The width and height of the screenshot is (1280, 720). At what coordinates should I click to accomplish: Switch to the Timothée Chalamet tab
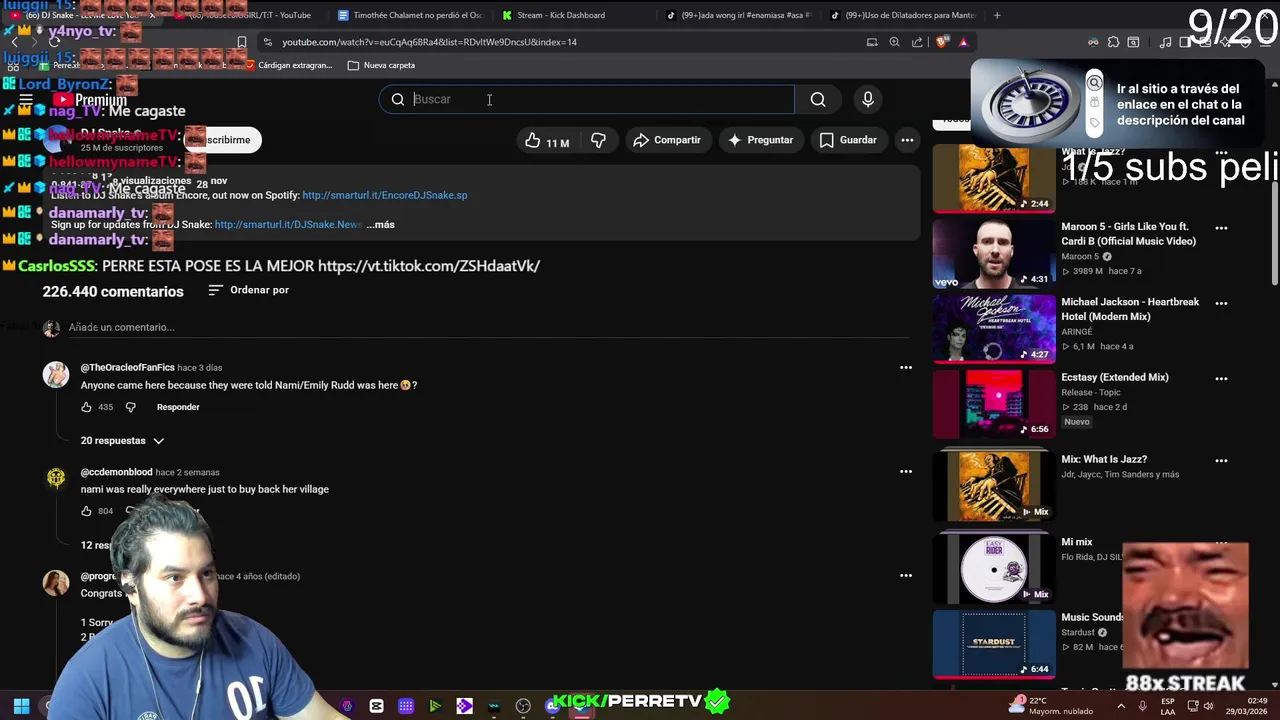click(410, 15)
